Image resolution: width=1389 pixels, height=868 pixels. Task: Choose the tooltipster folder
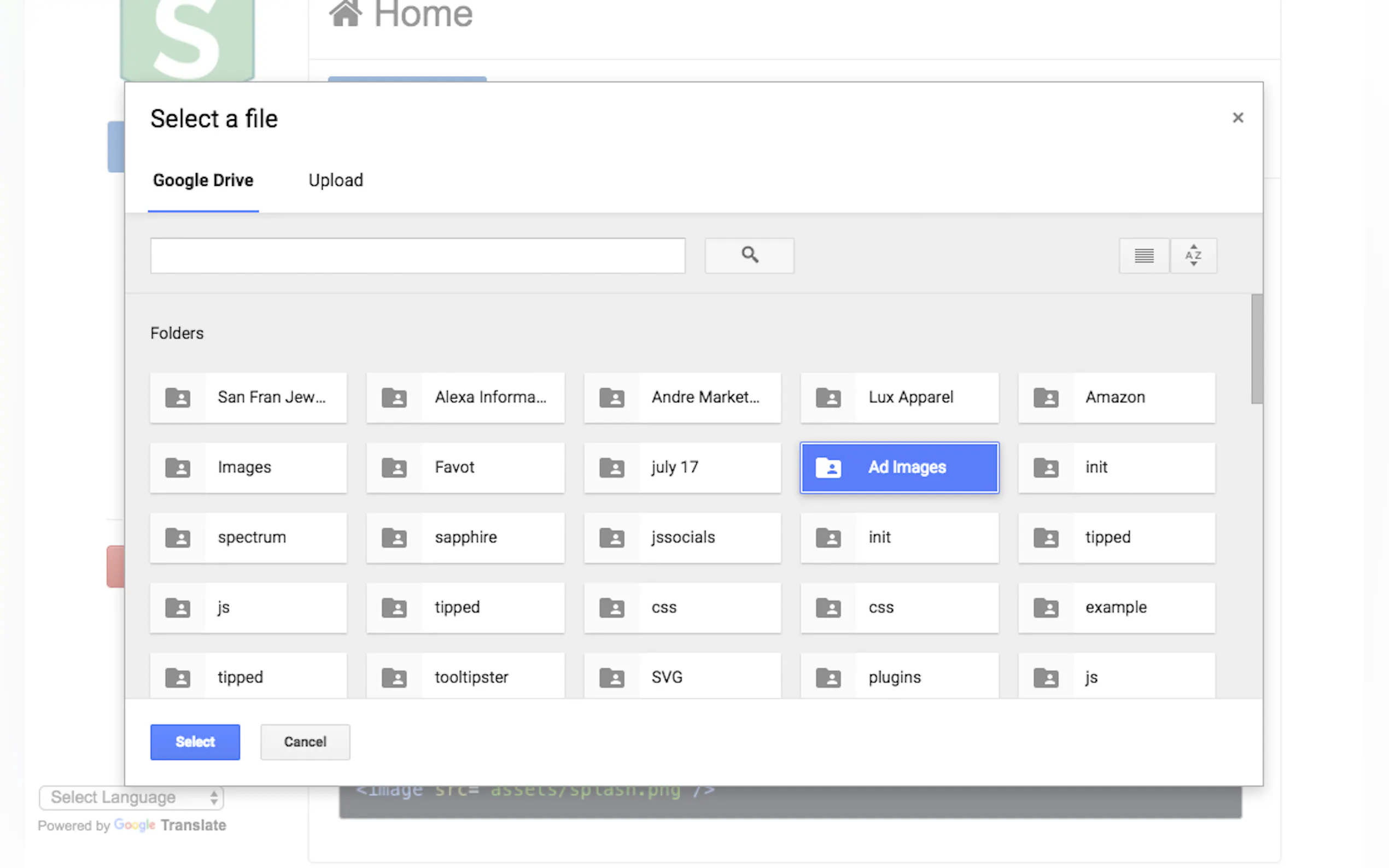point(465,677)
